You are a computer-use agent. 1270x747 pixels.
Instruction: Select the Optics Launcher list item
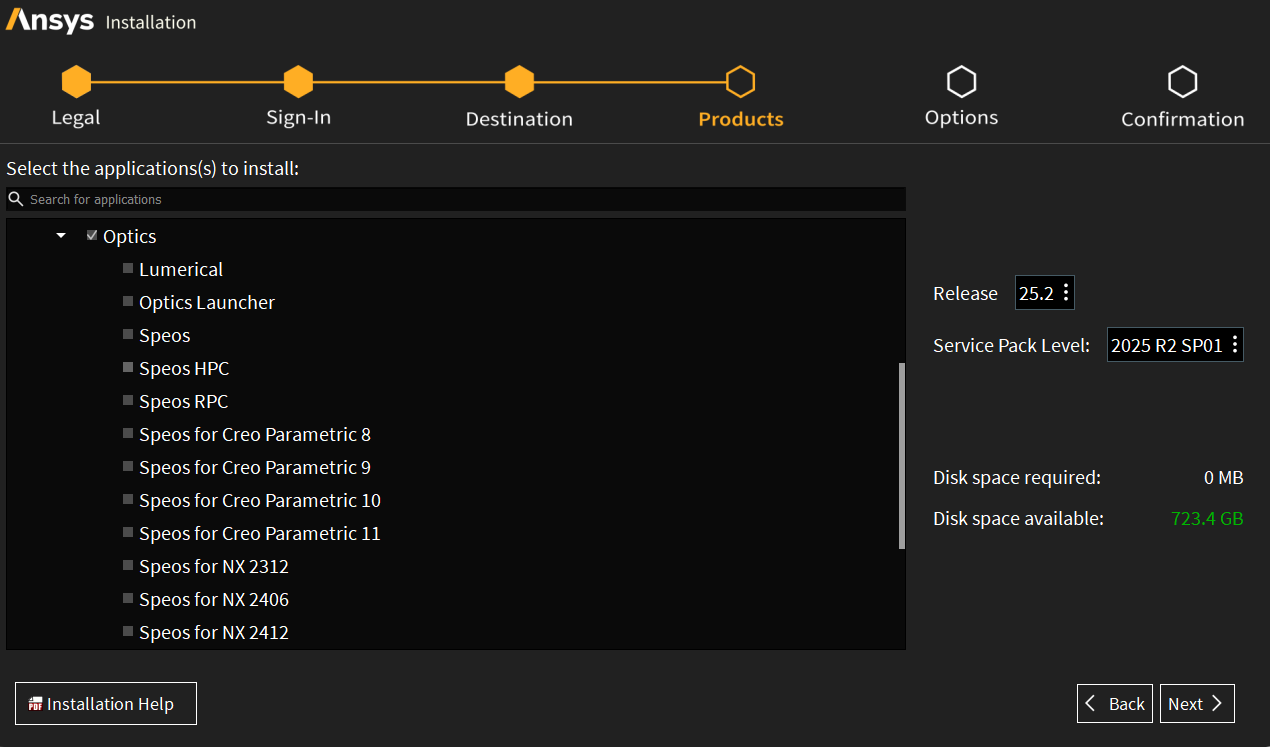coord(206,302)
